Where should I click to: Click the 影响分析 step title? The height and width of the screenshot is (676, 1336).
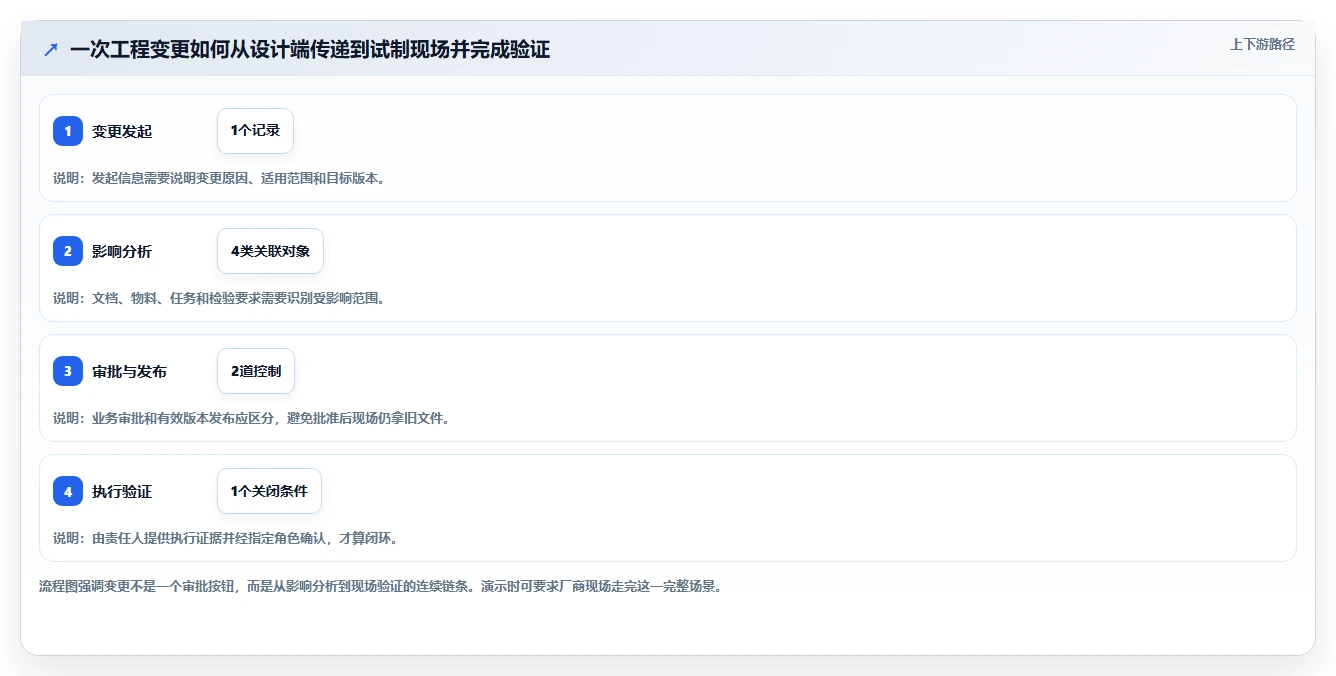[x=122, y=251]
